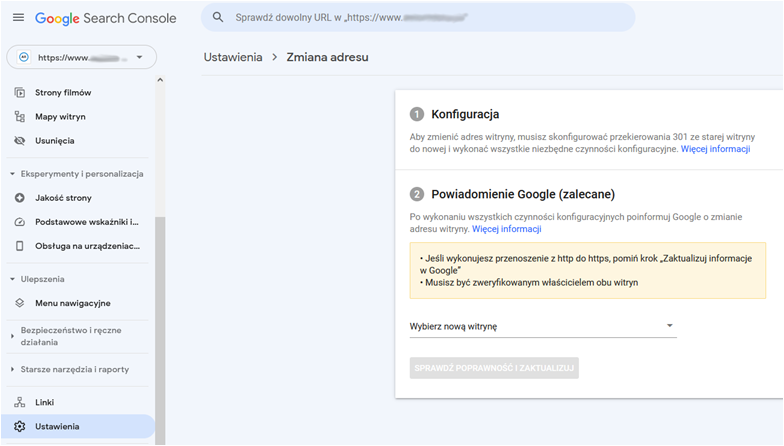This screenshot has width=784, height=446.
Task: Click Więcej informacji link under Powiadomienie Google
Action: (x=506, y=229)
